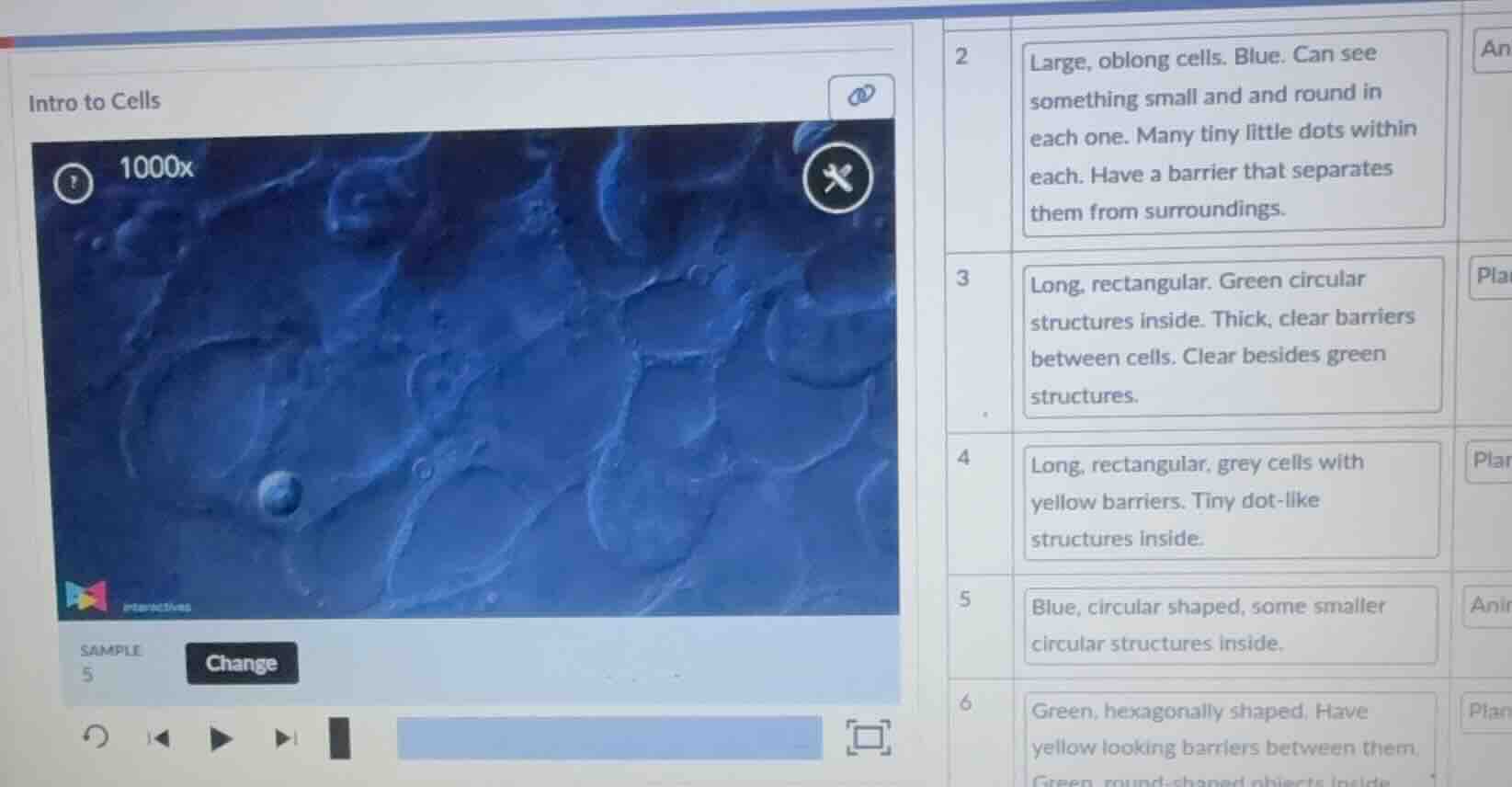Screen dimensions: 1512x787
Task: Play the cell simulation
Action: point(221,738)
